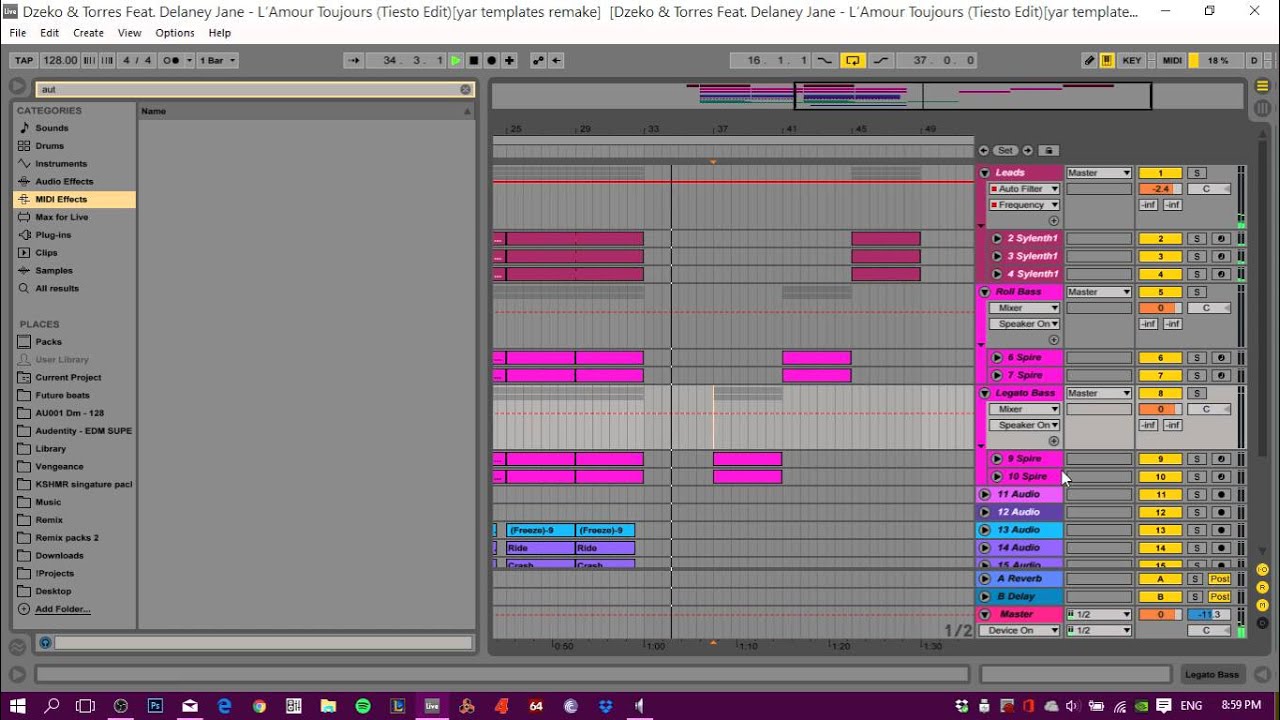Unfold the 2 Sylenth1 track
Image resolution: width=1280 pixels, height=720 pixels.
click(x=997, y=238)
